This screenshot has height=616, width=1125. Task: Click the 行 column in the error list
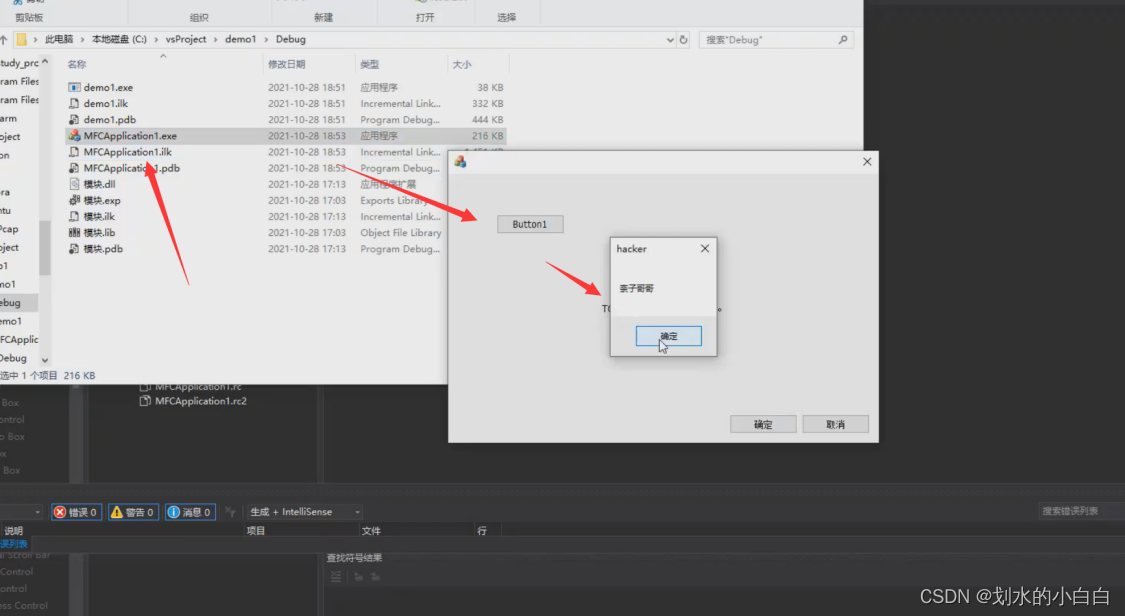(482, 531)
